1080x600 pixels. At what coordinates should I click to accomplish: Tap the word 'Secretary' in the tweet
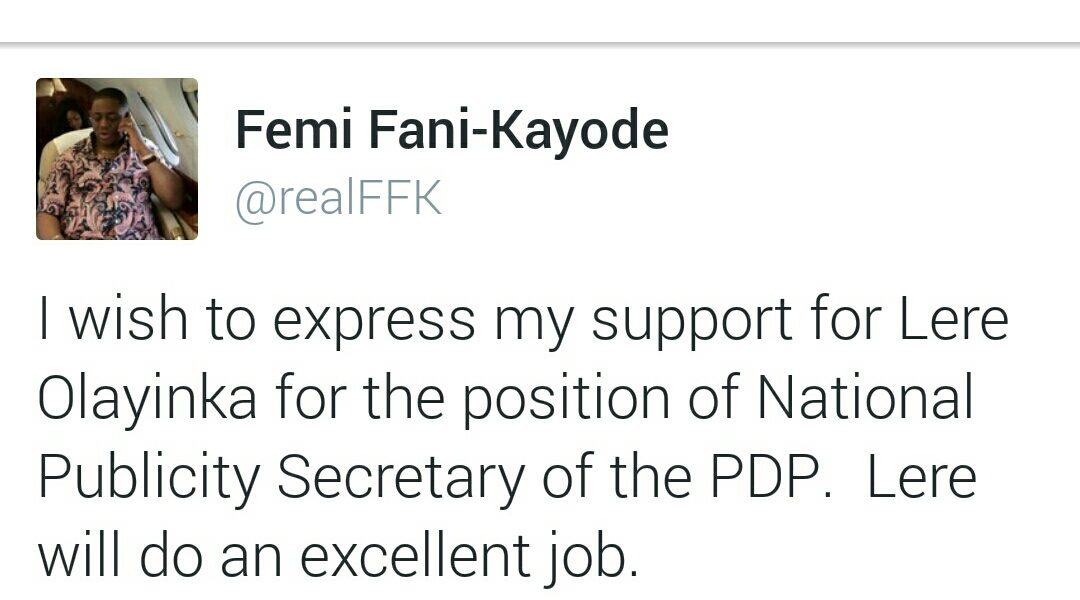click(401, 477)
